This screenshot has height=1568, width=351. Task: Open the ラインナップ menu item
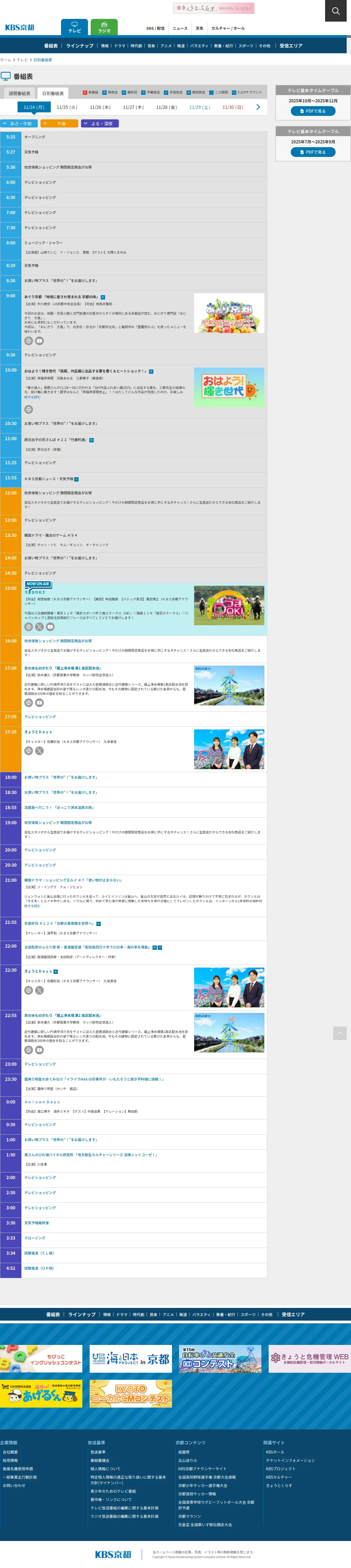80,46
